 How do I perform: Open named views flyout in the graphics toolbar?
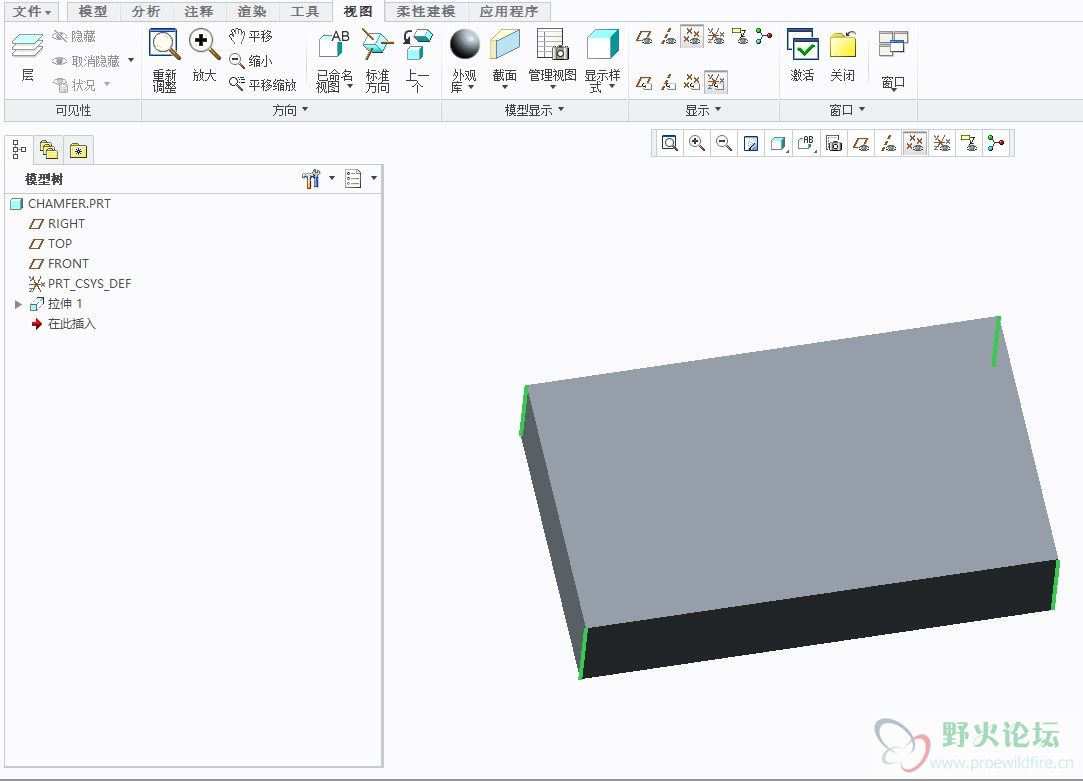point(806,144)
